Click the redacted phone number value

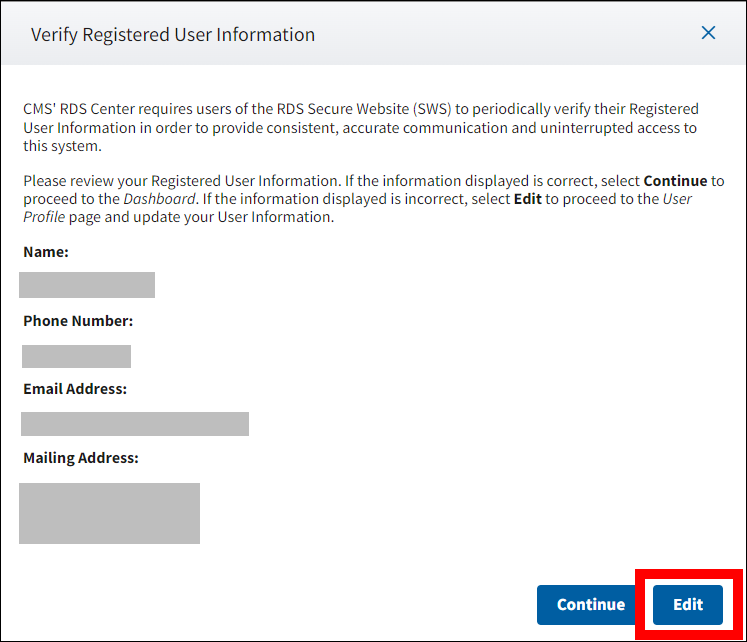(76, 357)
